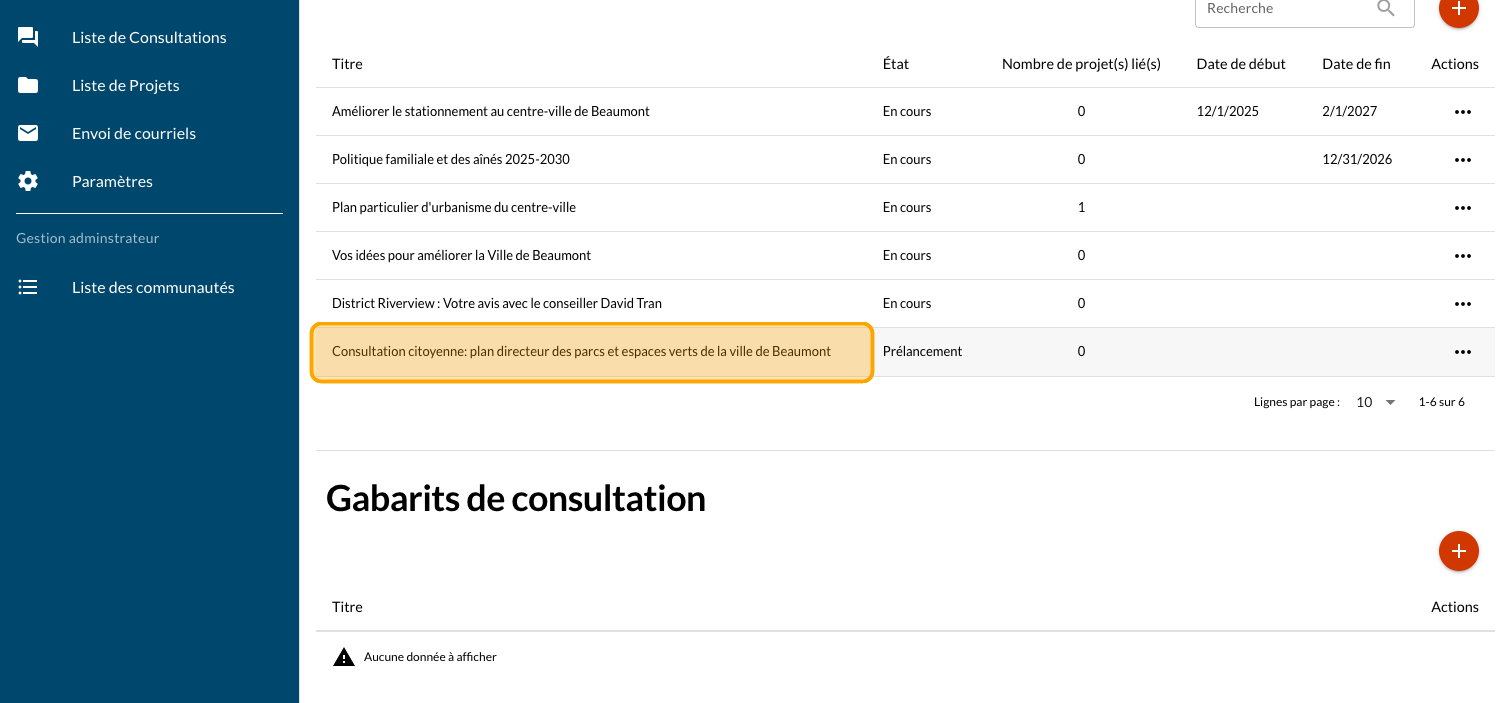The image size is (1511, 703).
Task: Open three-dot menu for Plan particulier d'urbanisme
Action: pyautogui.click(x=1462, y=208)
